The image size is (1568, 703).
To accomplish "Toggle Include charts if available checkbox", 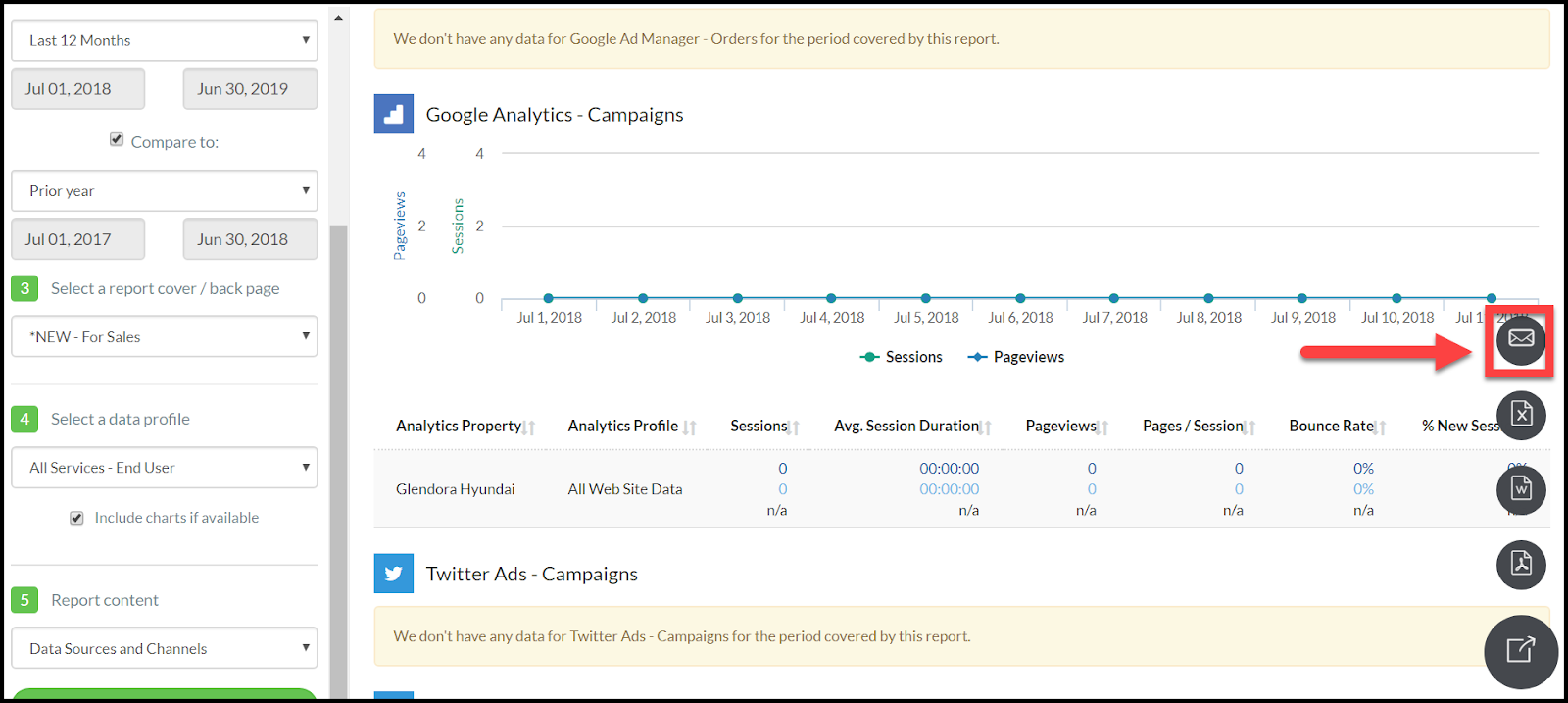I will click(76, 518).
